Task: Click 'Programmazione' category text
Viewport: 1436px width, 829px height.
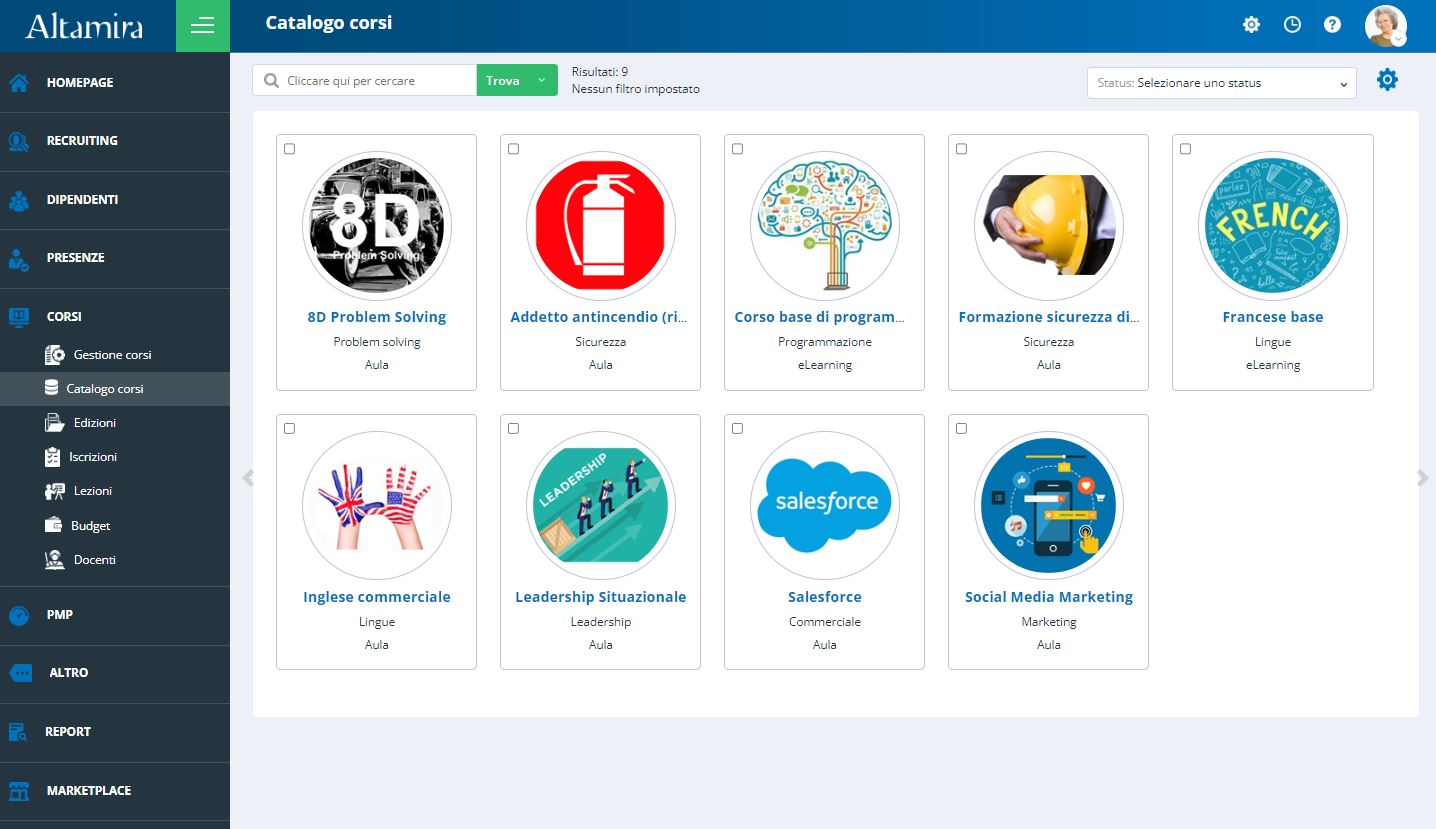Action: (825, 342)
